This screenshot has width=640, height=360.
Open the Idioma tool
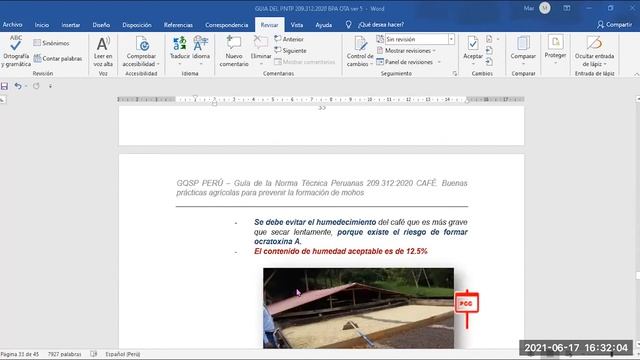coord(201,50)
